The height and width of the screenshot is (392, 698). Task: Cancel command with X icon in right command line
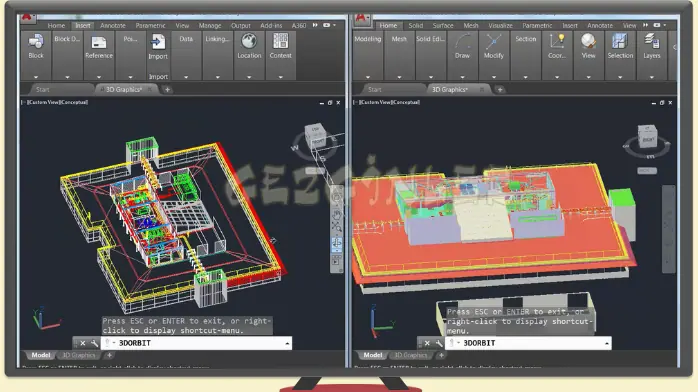pos(427,343)
